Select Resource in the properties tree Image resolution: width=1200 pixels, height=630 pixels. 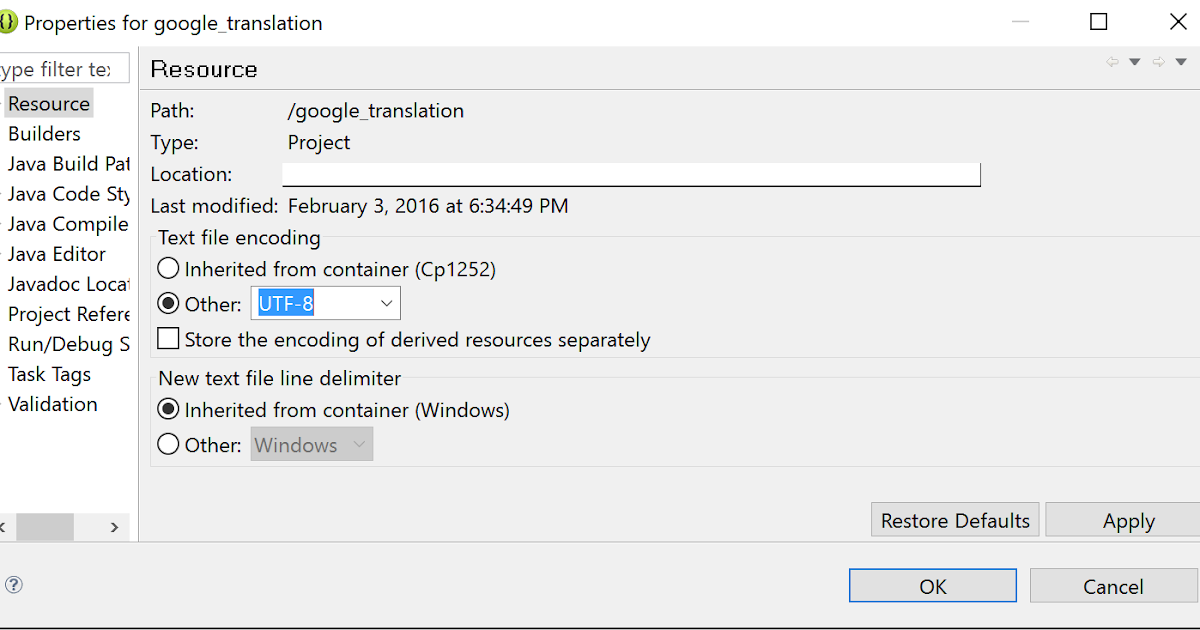[48, 104]
